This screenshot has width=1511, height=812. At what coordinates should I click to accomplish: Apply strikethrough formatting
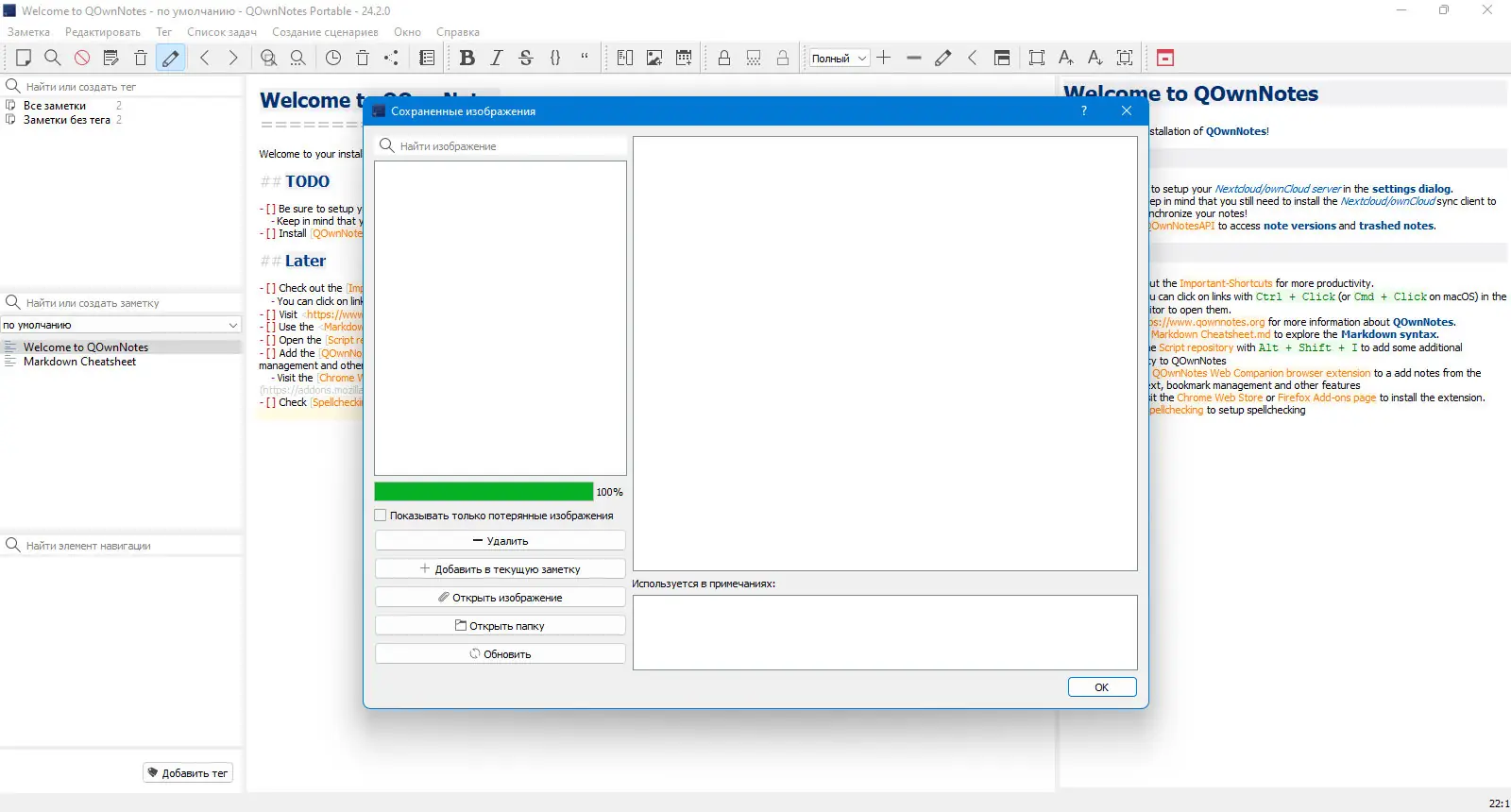click(526, 58)
